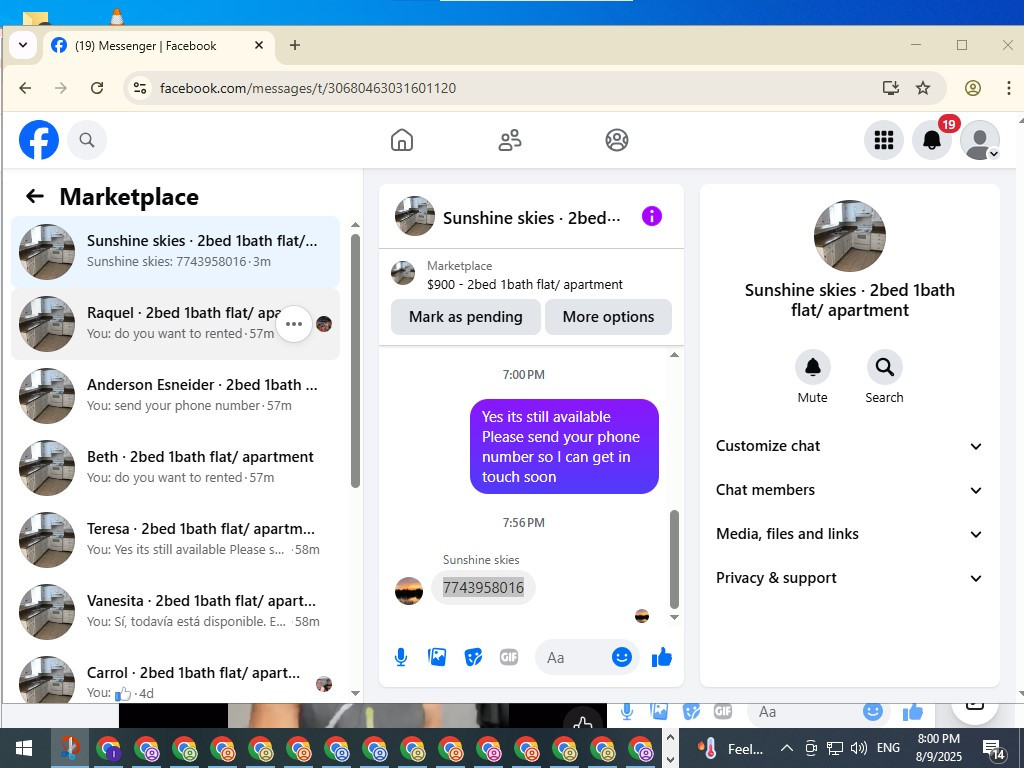Screen dimensions: 1024x768
Task: Open the Friends icon in top navigation
Action: [509, 140]
